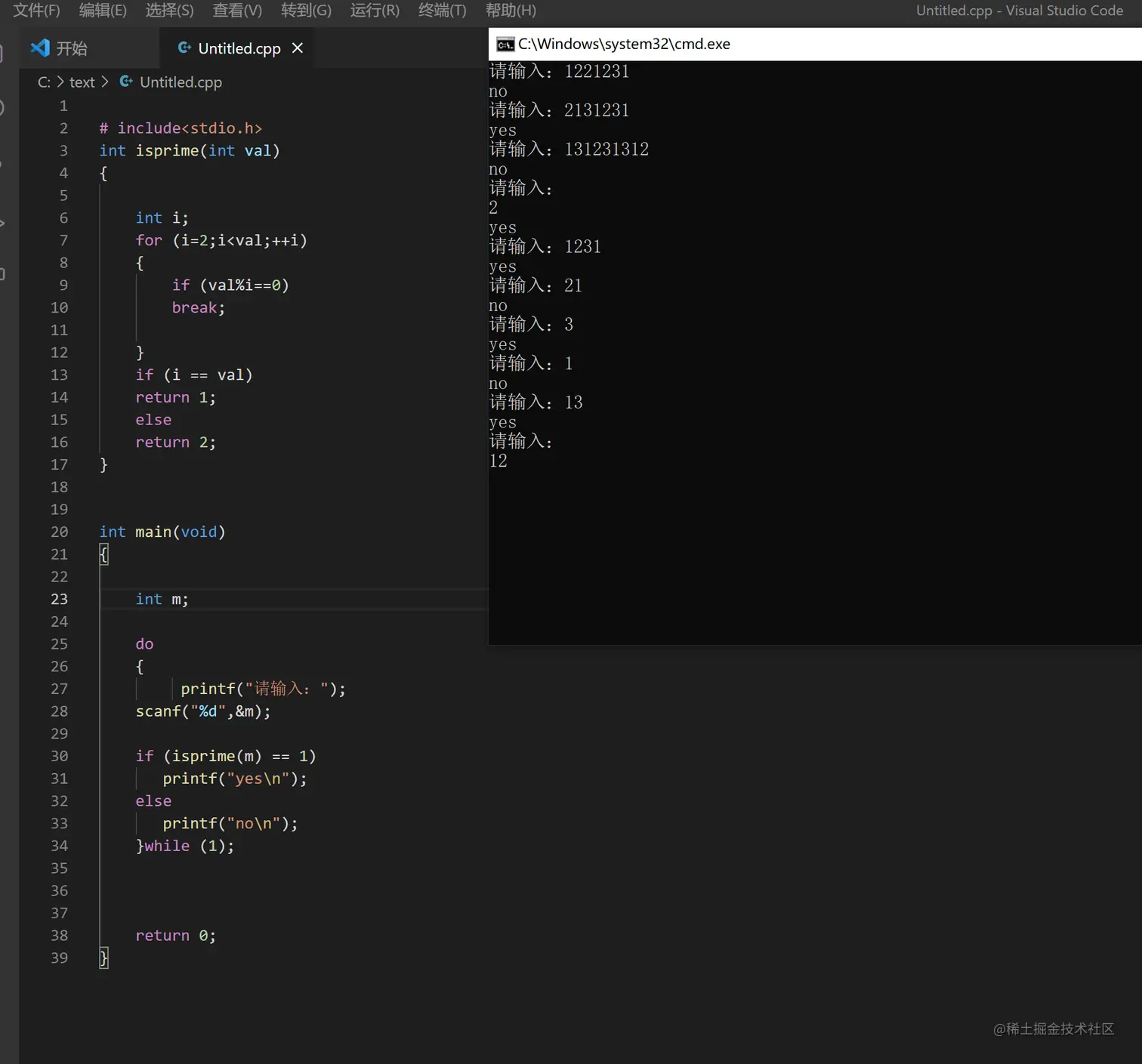The width and height of the screenshot is (1142, 1064).
Task: Click the 'return 1;' code line
Action: pos(176,397)
